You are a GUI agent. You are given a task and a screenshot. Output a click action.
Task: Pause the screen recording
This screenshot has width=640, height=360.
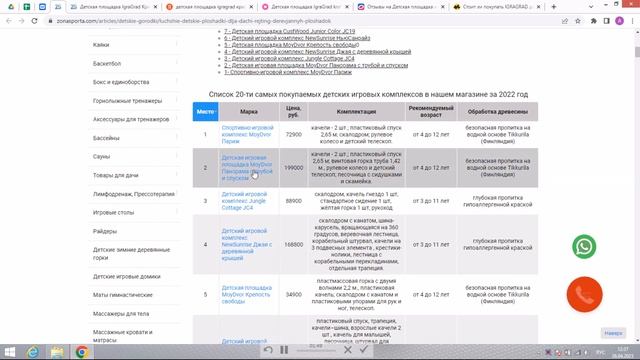pos(284,349)
